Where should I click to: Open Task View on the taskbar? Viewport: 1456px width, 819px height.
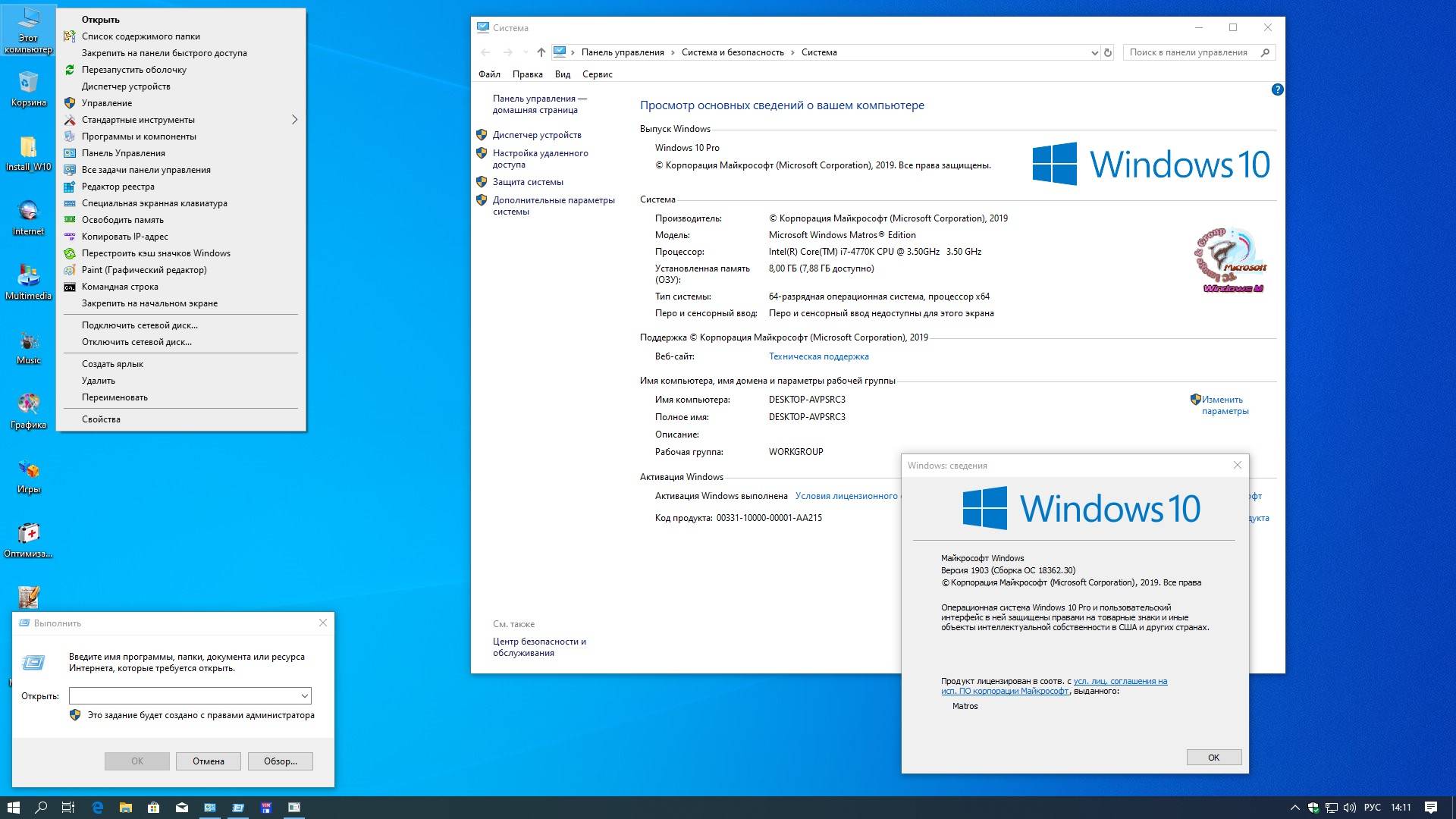pyautogui.click(x=68, y=808)
